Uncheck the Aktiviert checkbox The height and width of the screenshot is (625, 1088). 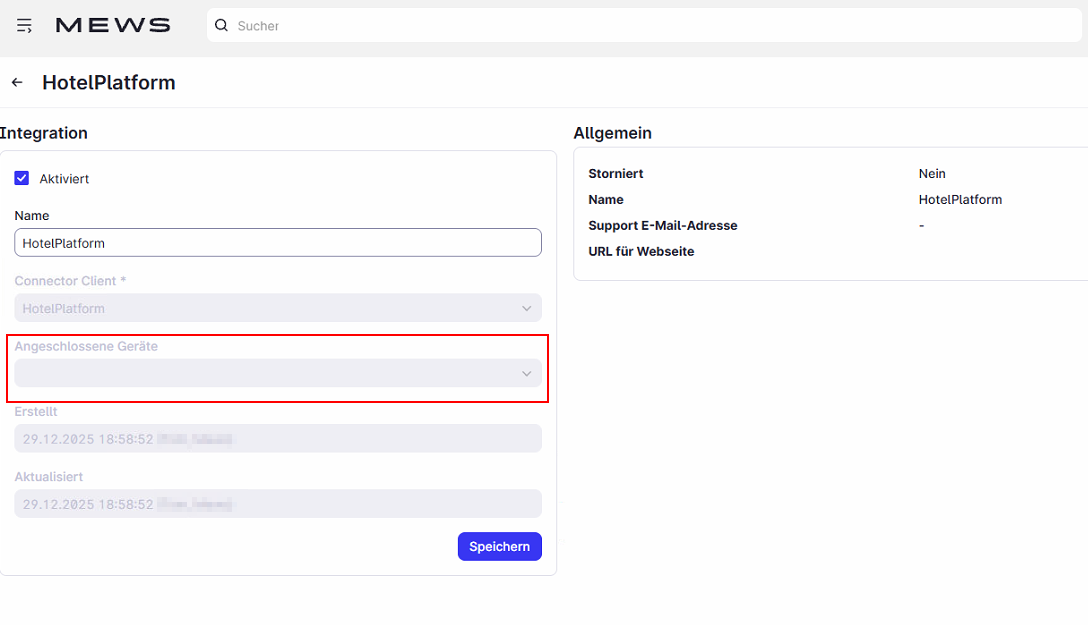pyautogui.click(x=22, y=178)
